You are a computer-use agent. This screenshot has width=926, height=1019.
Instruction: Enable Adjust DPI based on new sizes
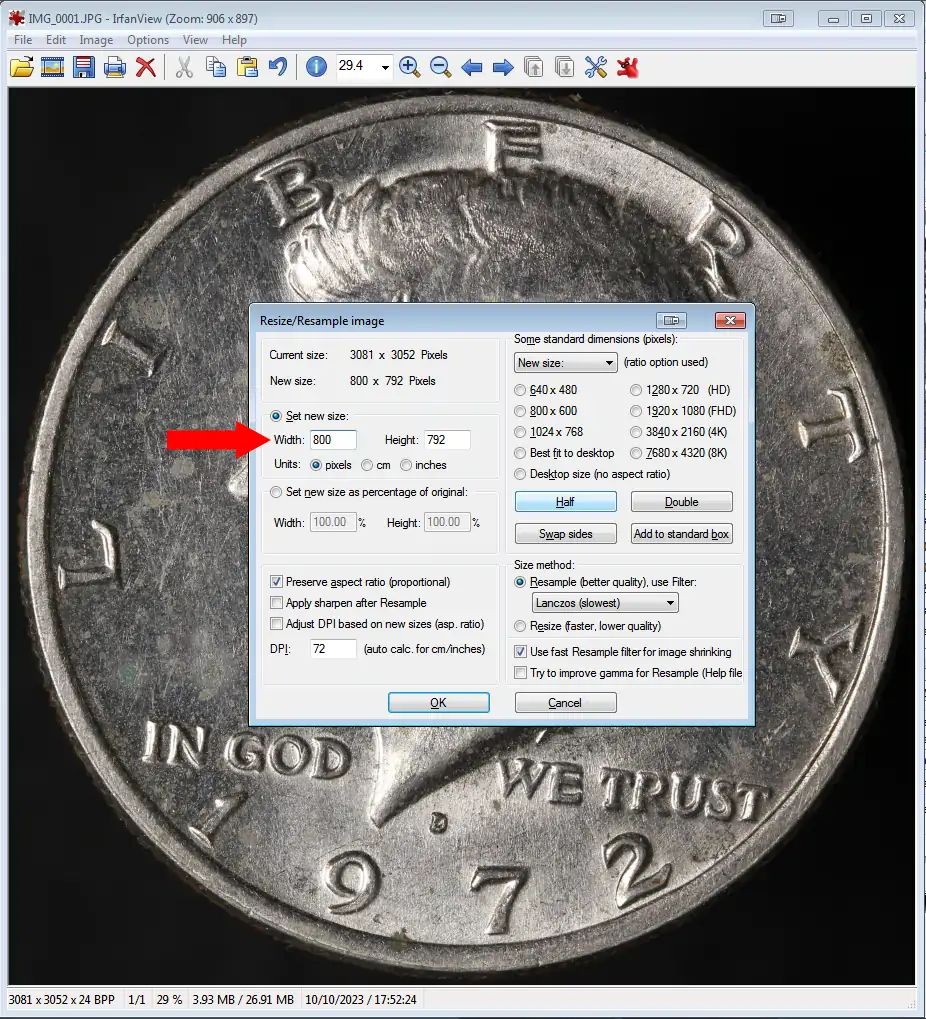pyautogui.click(x=276, y=624)
